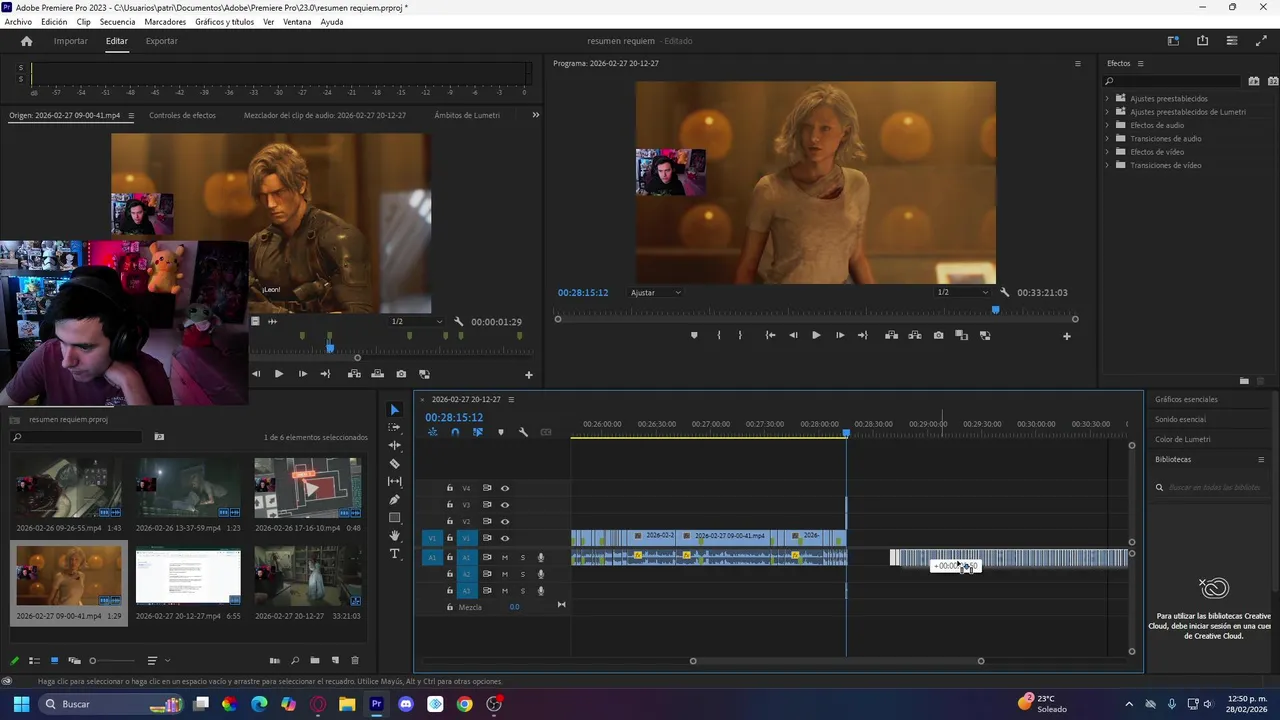Export frame with the camera icon in Program monitor
Viewport: 1280px width, 720px height.
938,336
